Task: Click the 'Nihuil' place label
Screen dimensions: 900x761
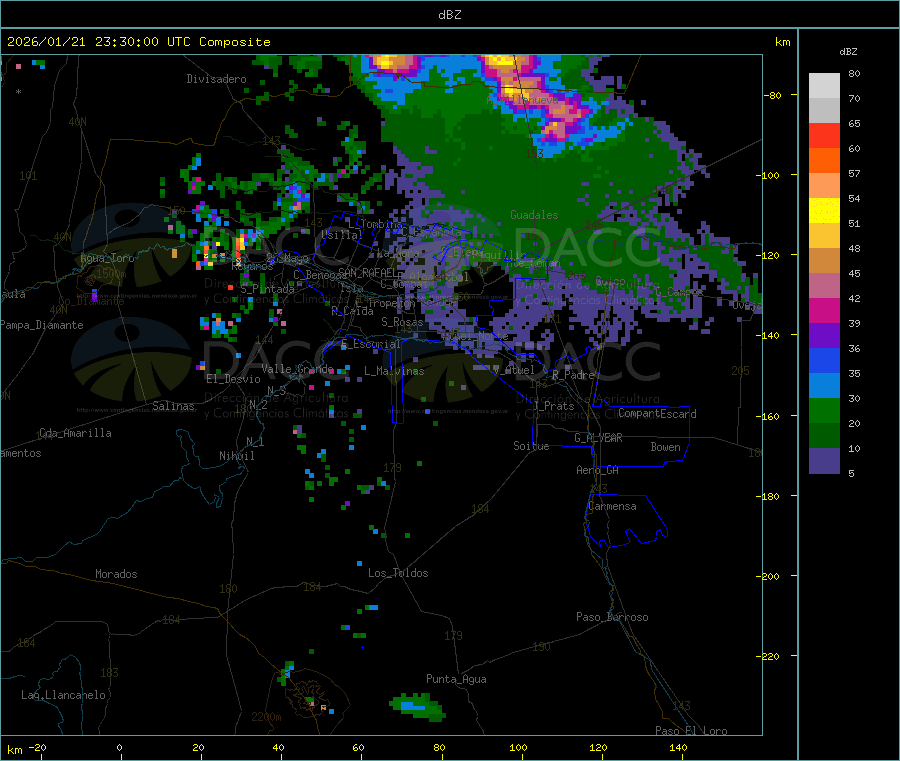Action: point(236,456)
